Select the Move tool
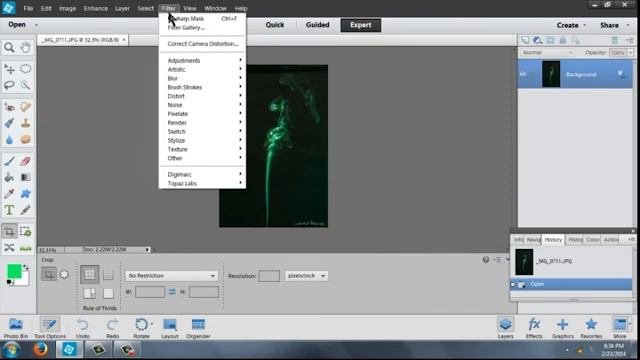 pos(9,69)
